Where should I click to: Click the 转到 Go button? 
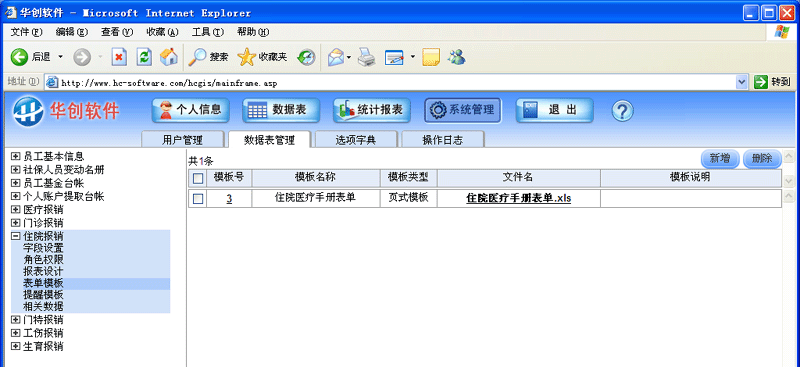pos(772,82)
